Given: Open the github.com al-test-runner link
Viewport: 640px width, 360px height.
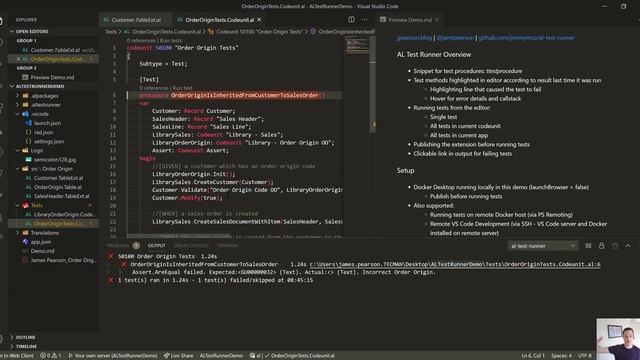Looking at the screenshot, I should (x=527, y=38).
